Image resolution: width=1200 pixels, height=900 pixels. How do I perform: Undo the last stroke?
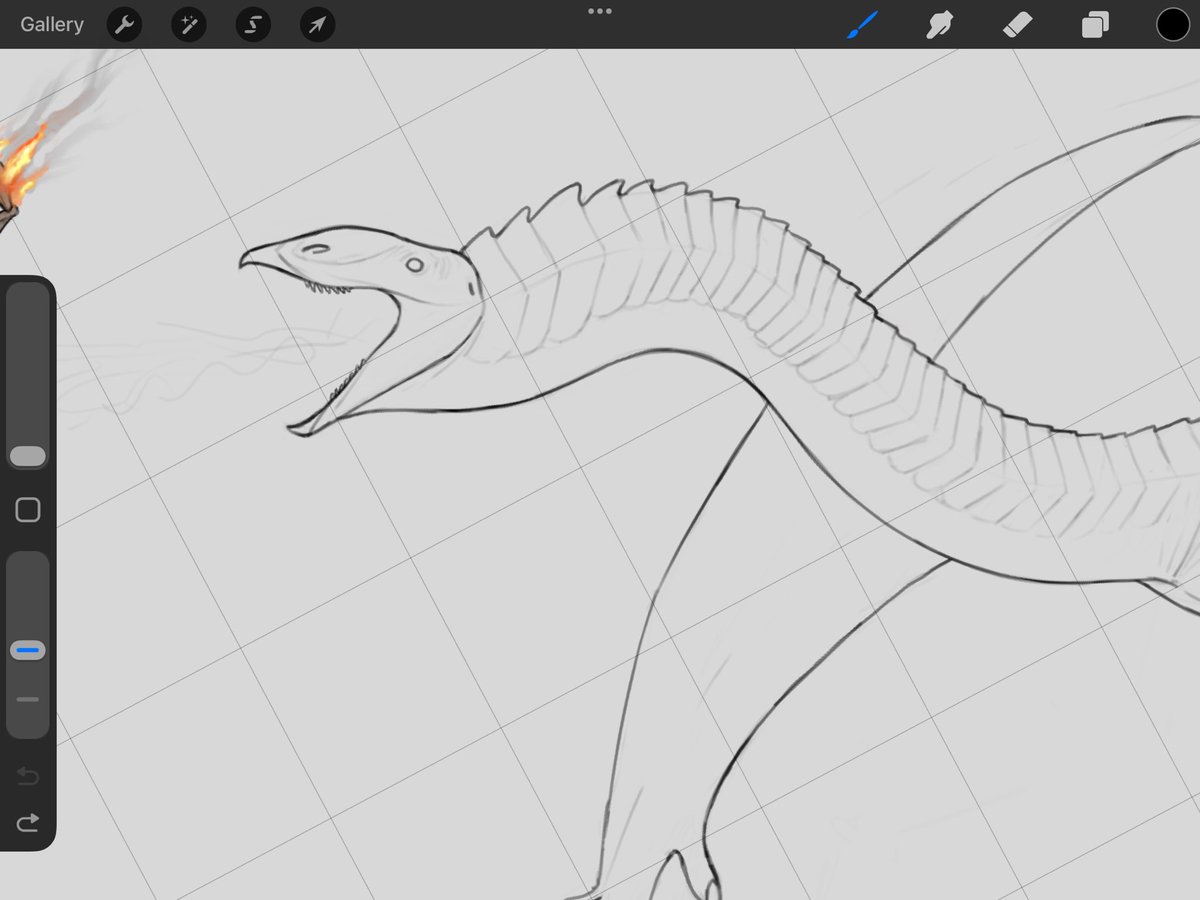(x=28, y=776)
